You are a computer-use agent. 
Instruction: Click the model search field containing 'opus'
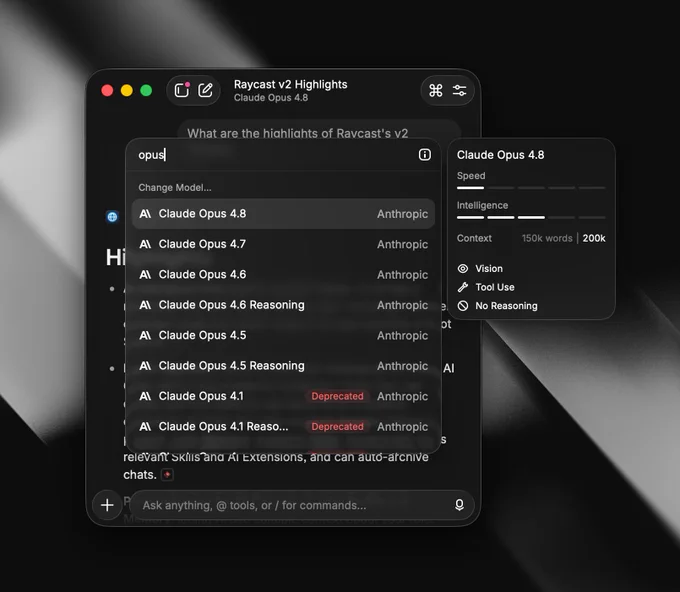273,155
